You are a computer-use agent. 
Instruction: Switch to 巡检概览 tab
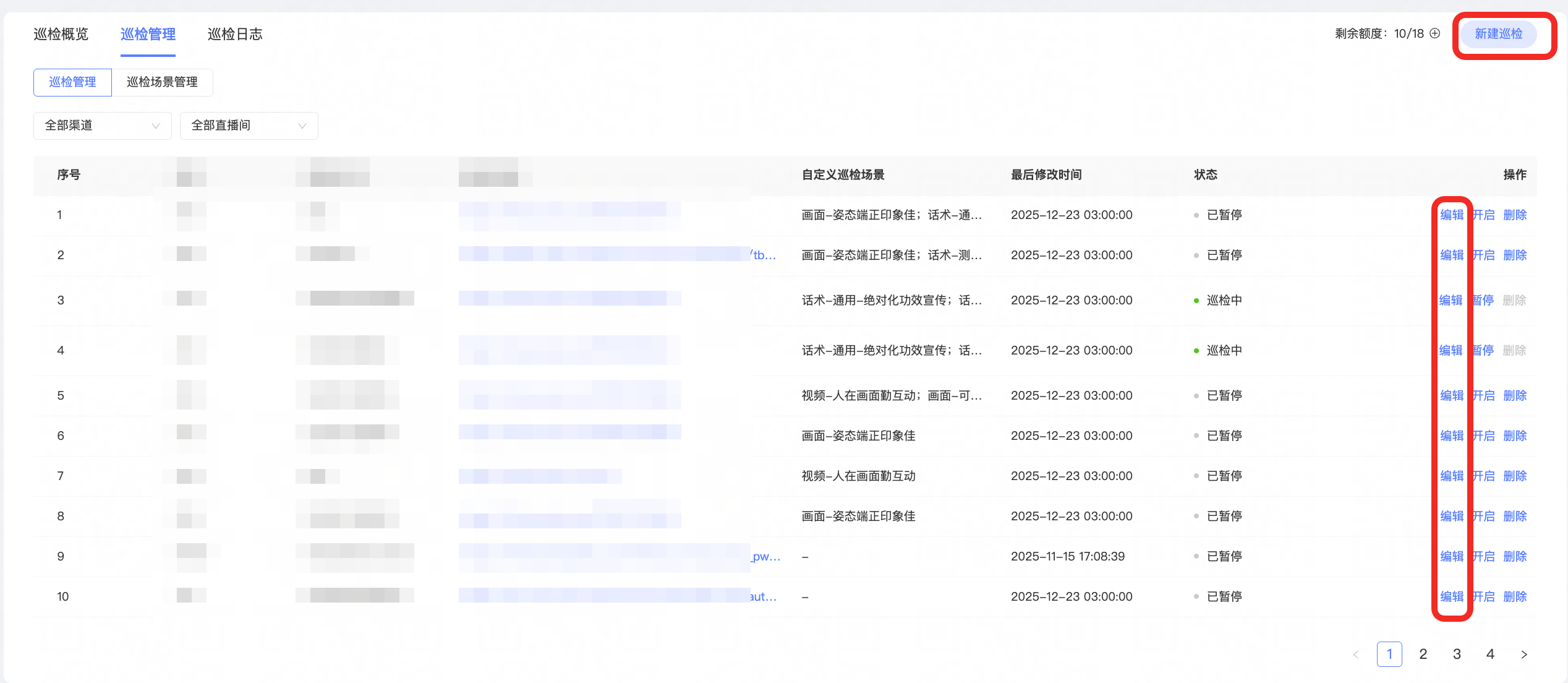(x=61, y=34)
